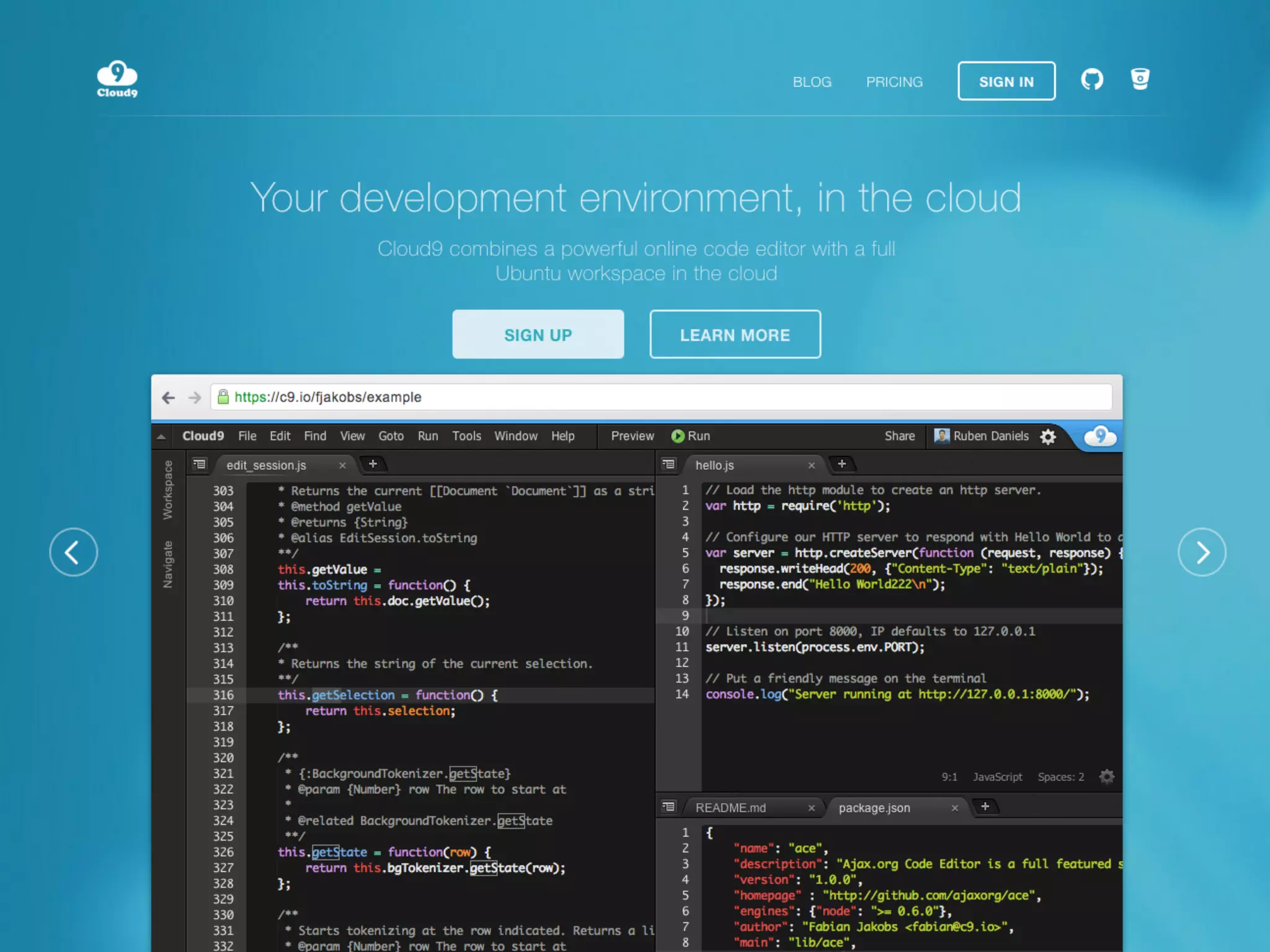
Task: Close the package.json tab
Action: pos(955,808)
